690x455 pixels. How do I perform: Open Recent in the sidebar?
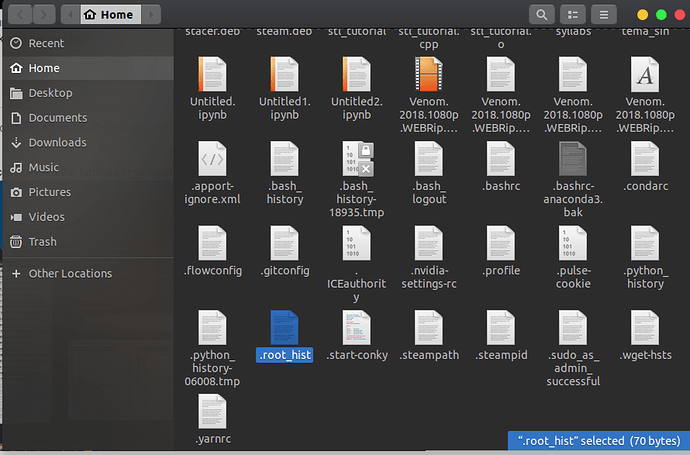[x=46, y=43]
